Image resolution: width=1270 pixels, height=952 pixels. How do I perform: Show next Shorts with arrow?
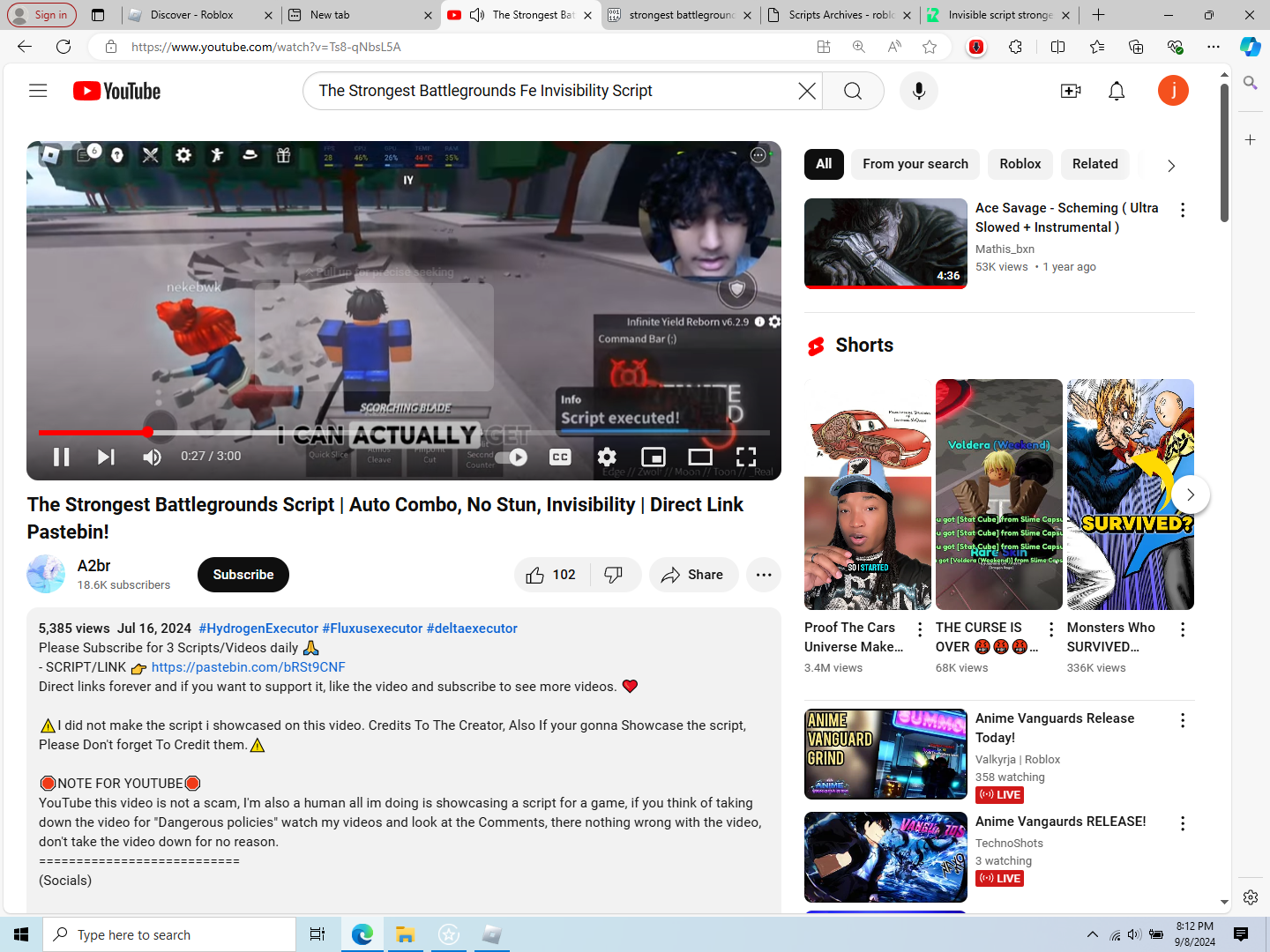coord(1190,495)
